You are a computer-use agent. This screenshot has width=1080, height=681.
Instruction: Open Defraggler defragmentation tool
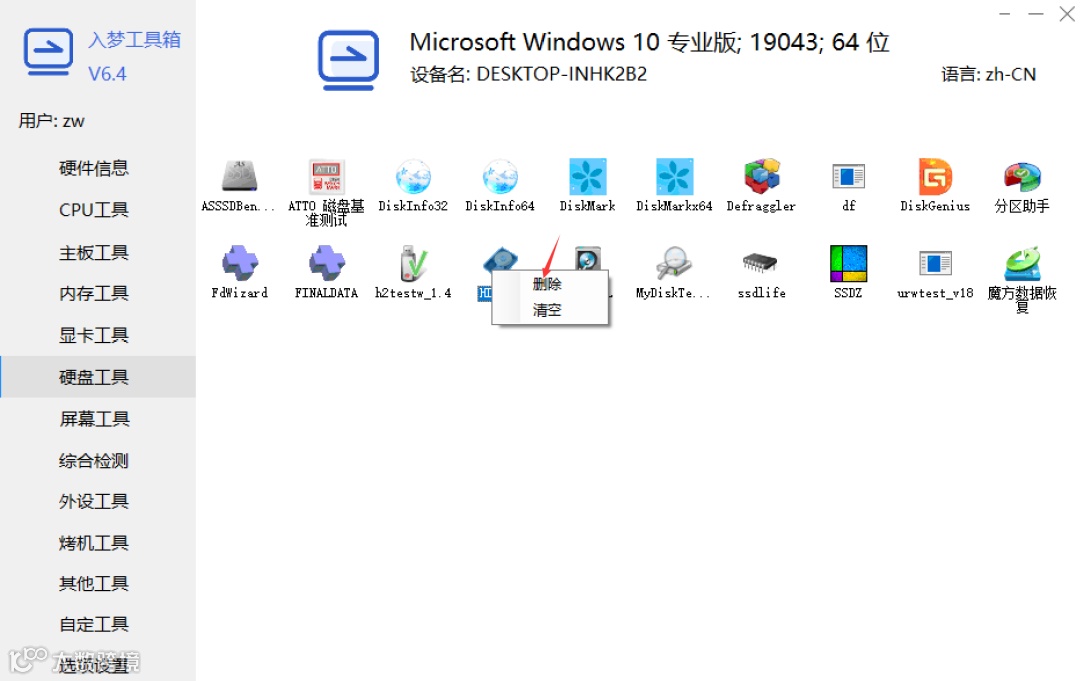pyautogui.click(x=760, y=176)
